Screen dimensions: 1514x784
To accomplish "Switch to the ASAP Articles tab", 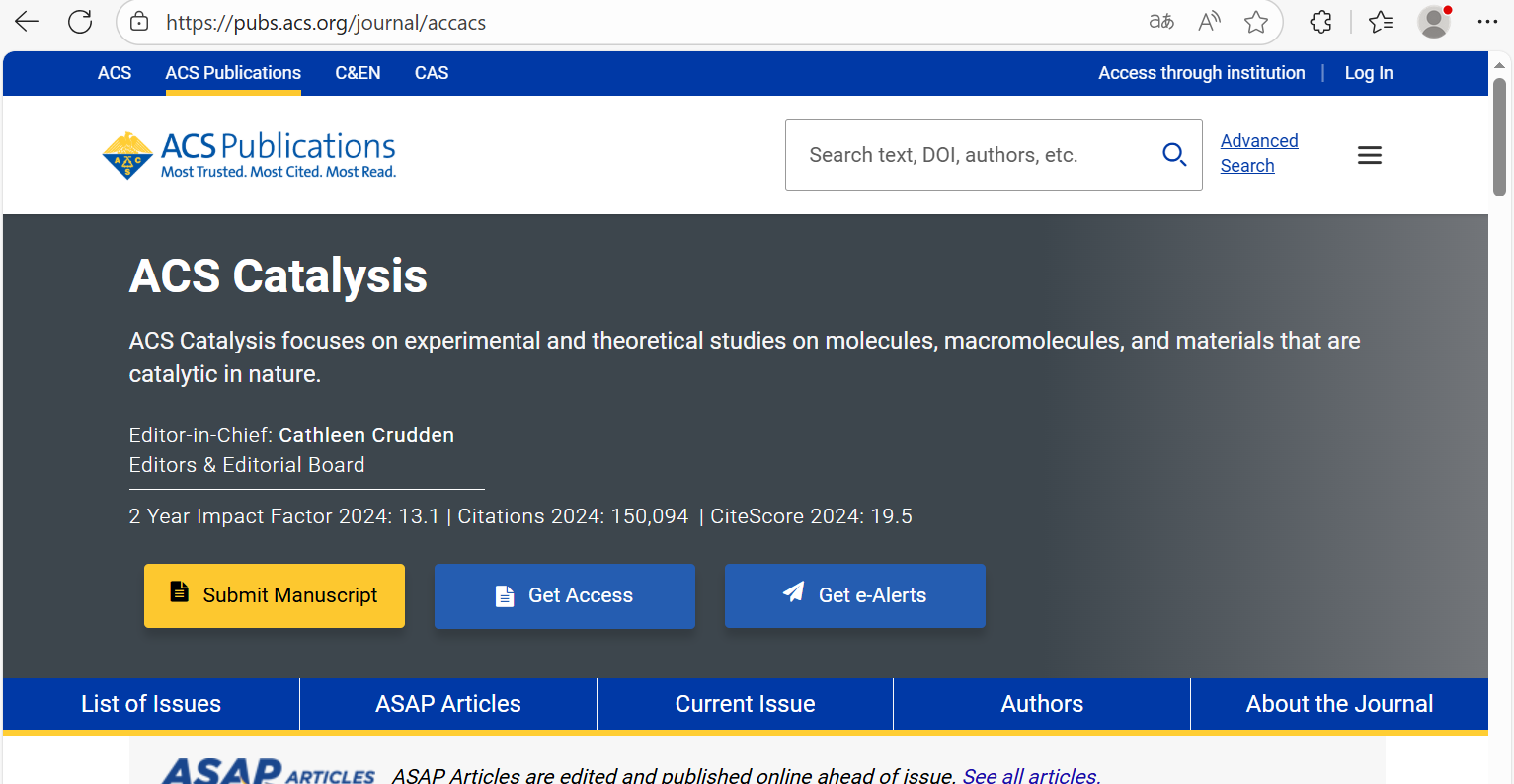I will [x=448, y=704].
